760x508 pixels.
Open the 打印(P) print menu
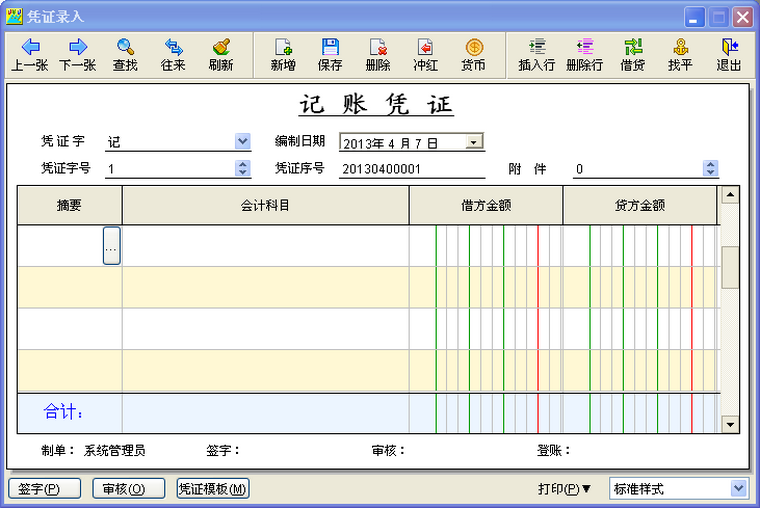(564, 489)
